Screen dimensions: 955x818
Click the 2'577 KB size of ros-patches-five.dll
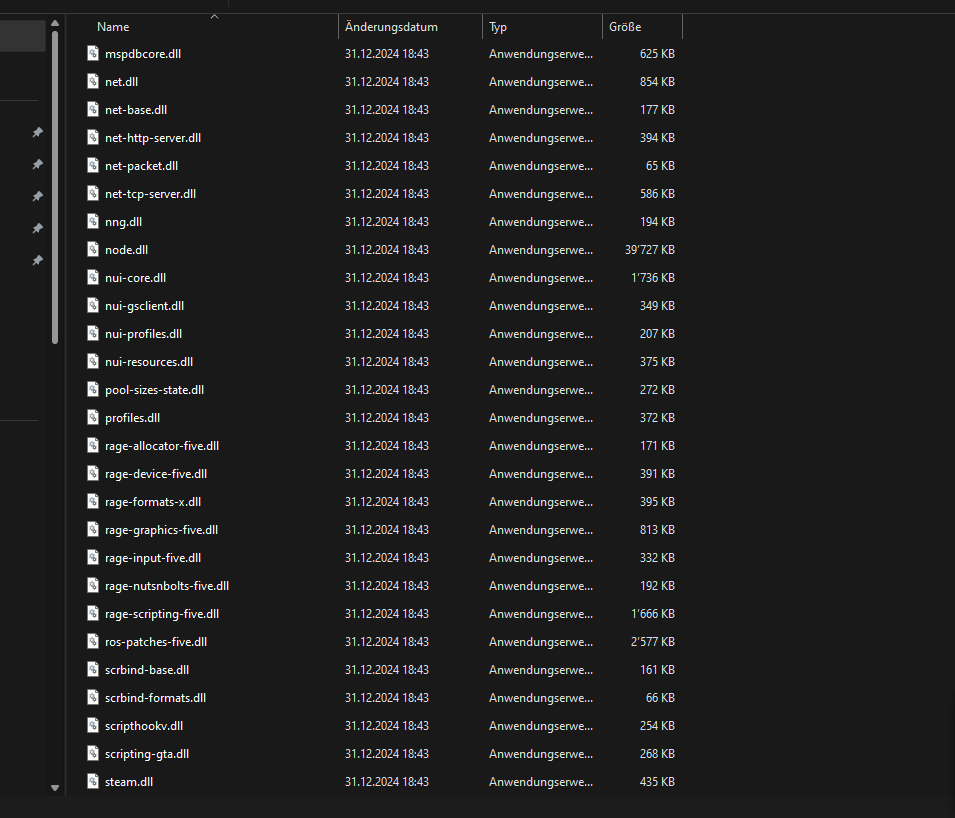(653, 642)
